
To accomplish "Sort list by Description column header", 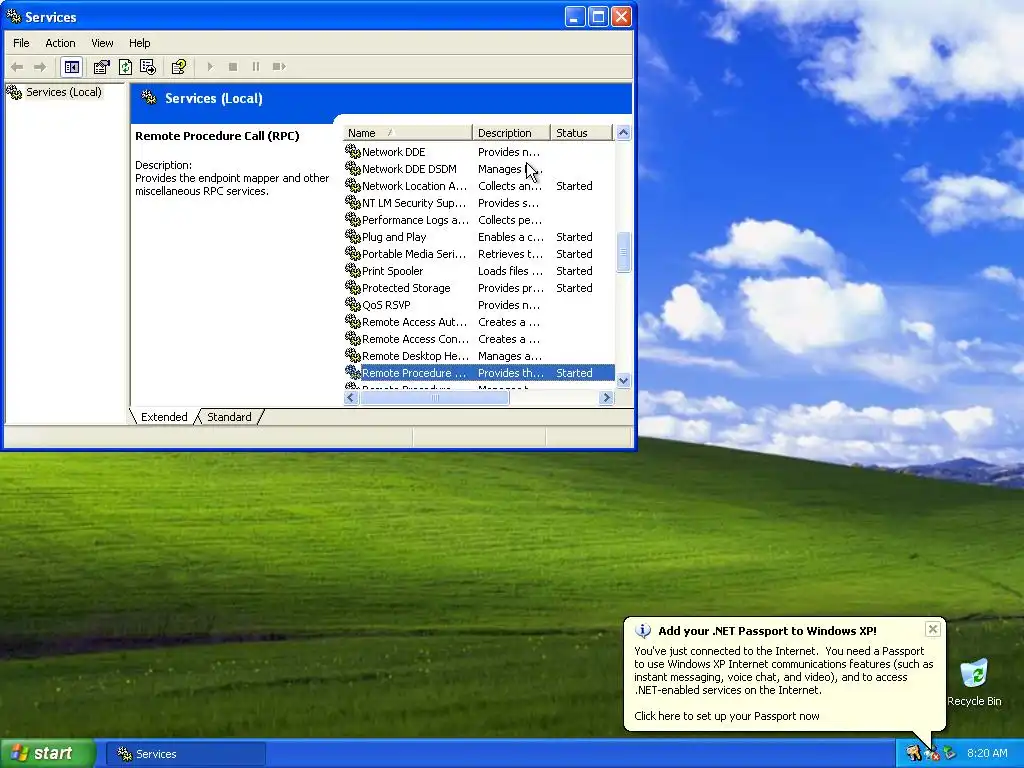I will (x=511, y=133).
